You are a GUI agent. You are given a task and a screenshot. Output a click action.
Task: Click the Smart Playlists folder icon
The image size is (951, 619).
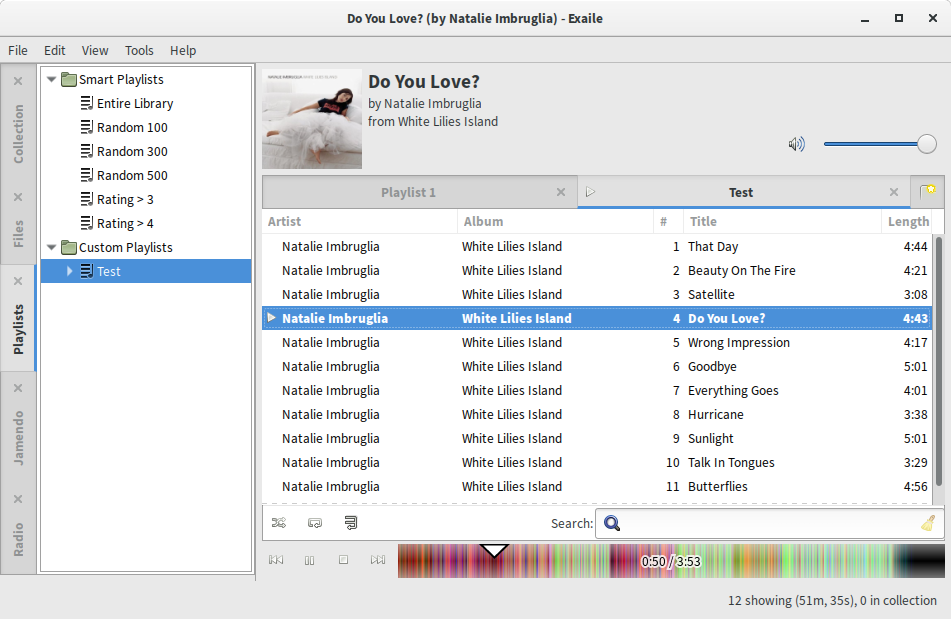(69, 79)
